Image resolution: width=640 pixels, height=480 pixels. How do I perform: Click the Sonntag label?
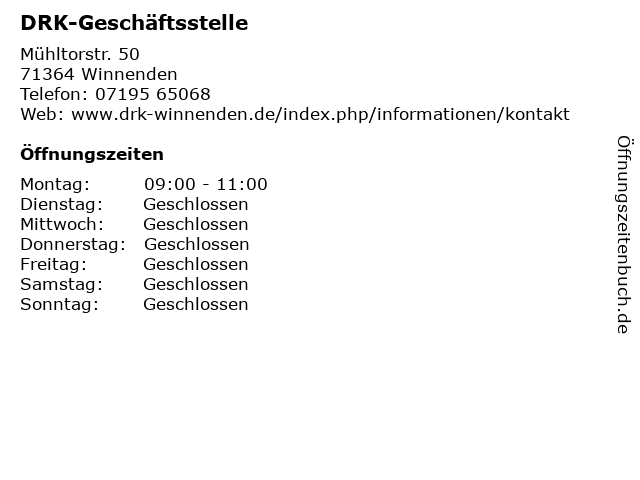[60, 304]
